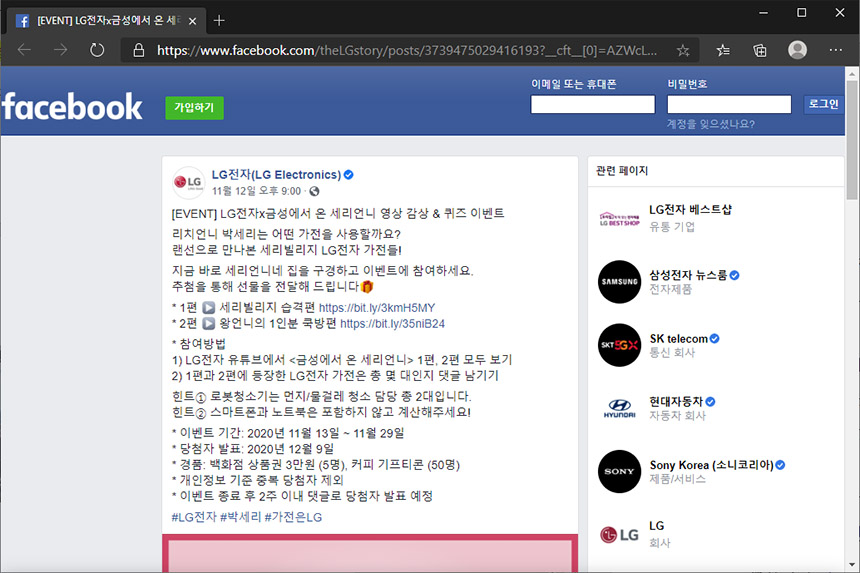
Task: Reload the page with refresh icon
Action: 97,50
